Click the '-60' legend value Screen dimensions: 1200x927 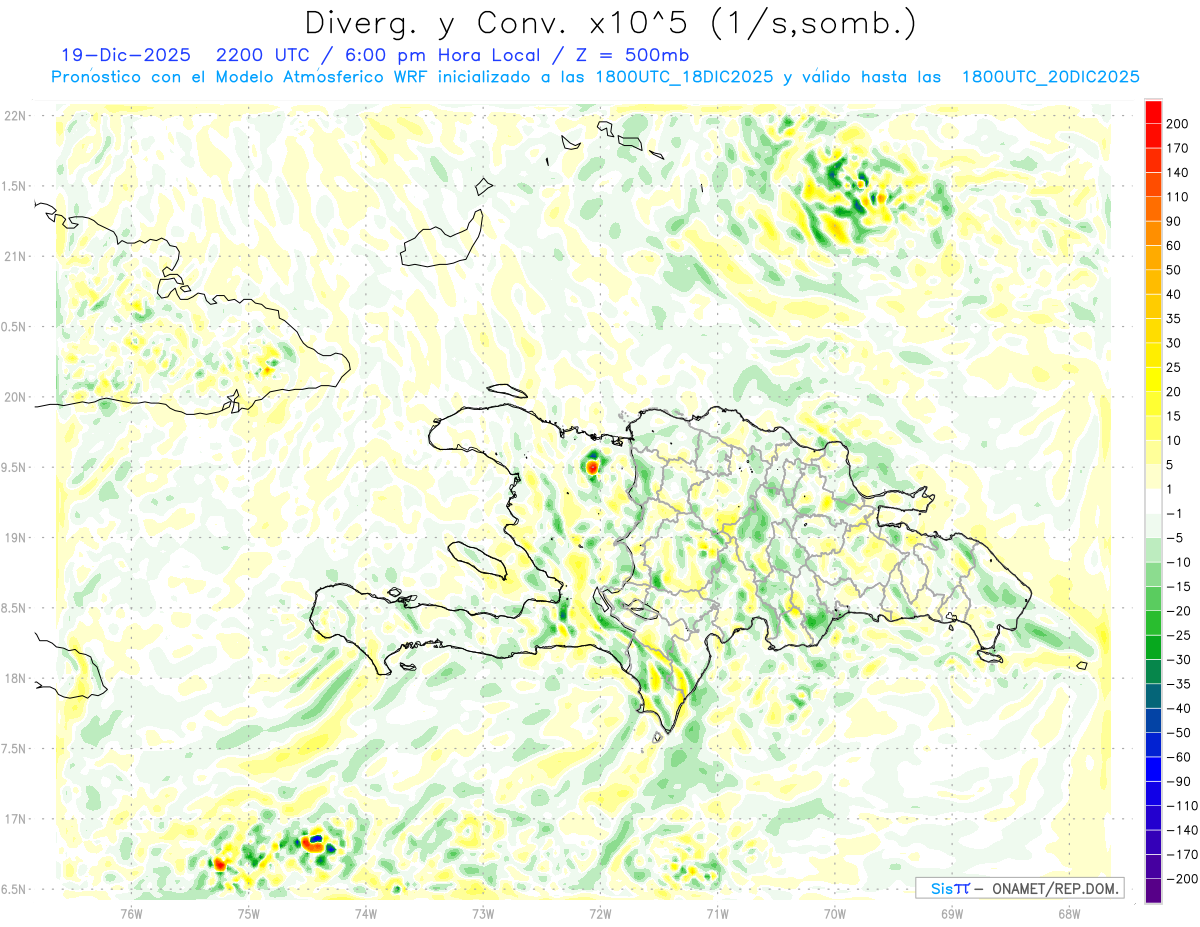[x=1177, y=757]
